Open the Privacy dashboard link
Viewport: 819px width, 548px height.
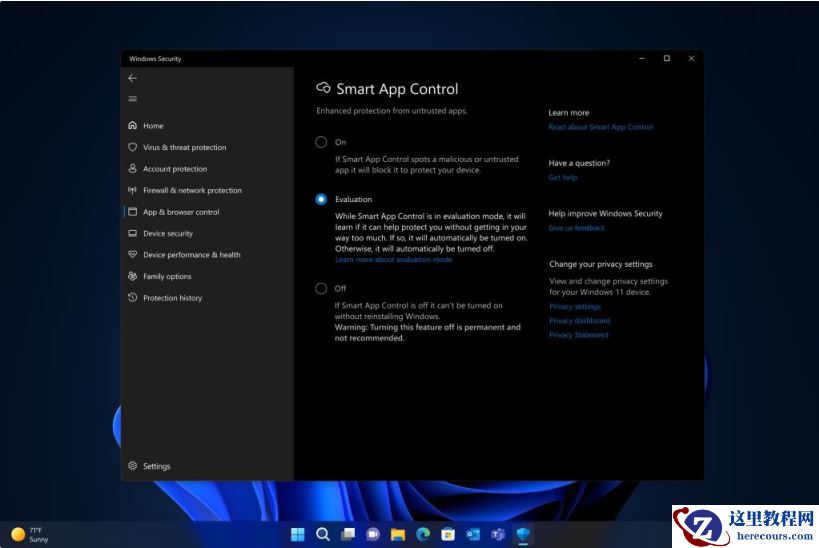tap(579, 321)
